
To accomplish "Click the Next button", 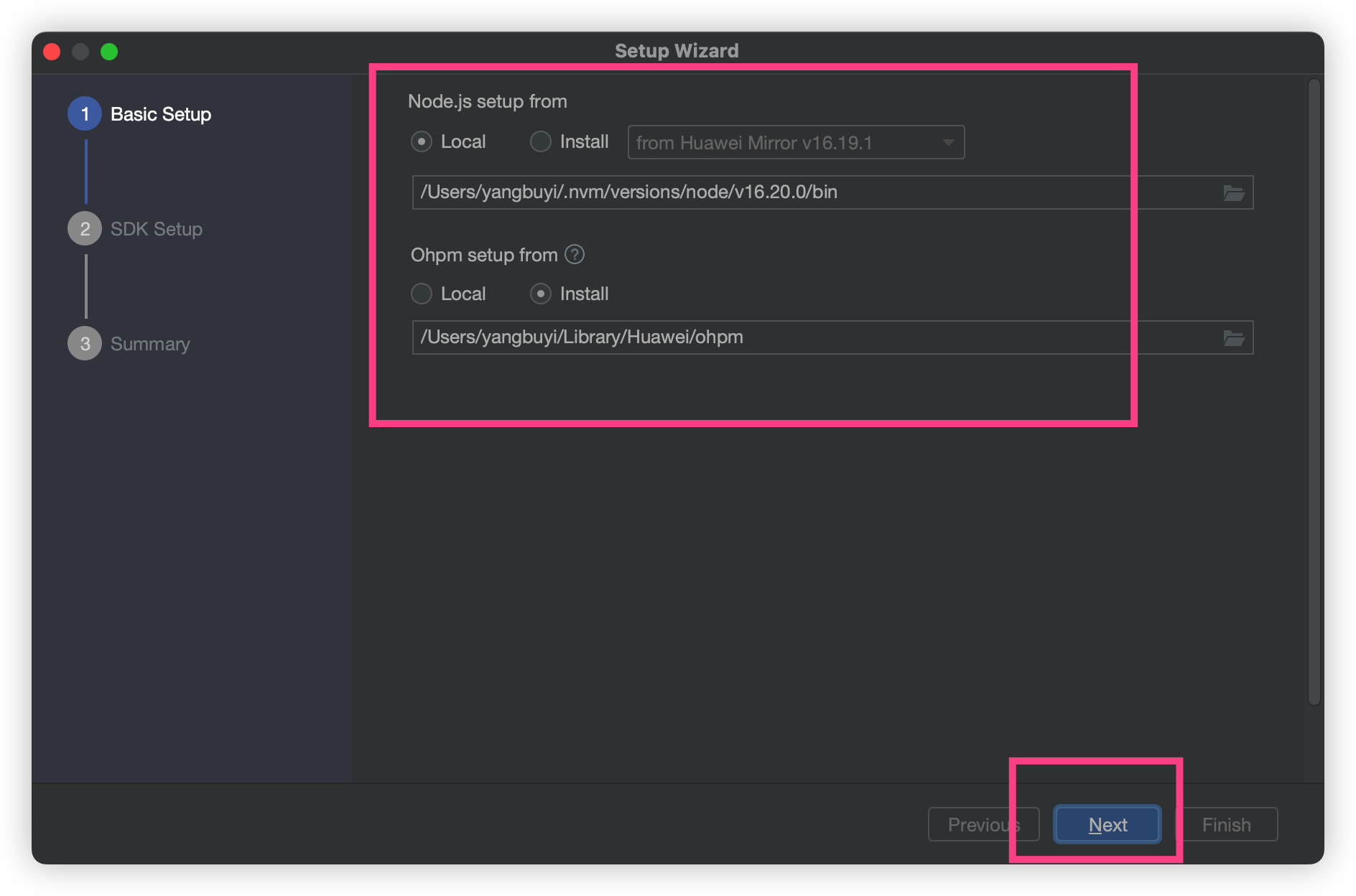I will coord(1107,824).
